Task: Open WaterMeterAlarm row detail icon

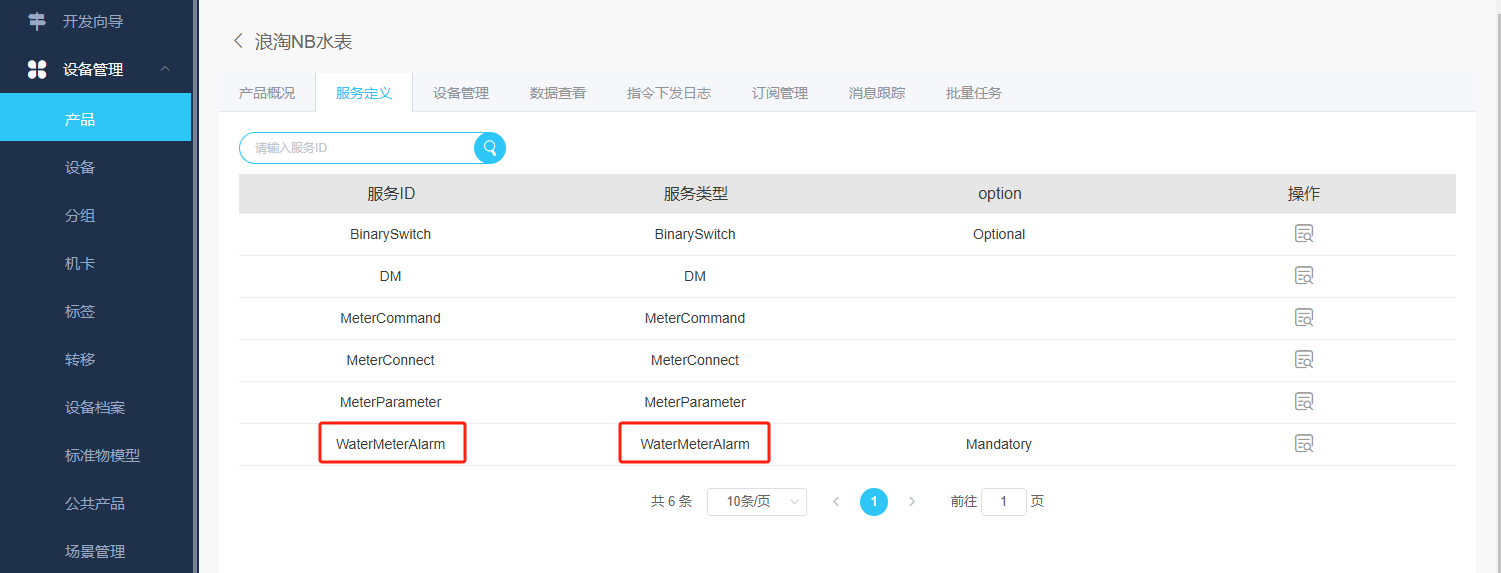Action: point(1304,444)
